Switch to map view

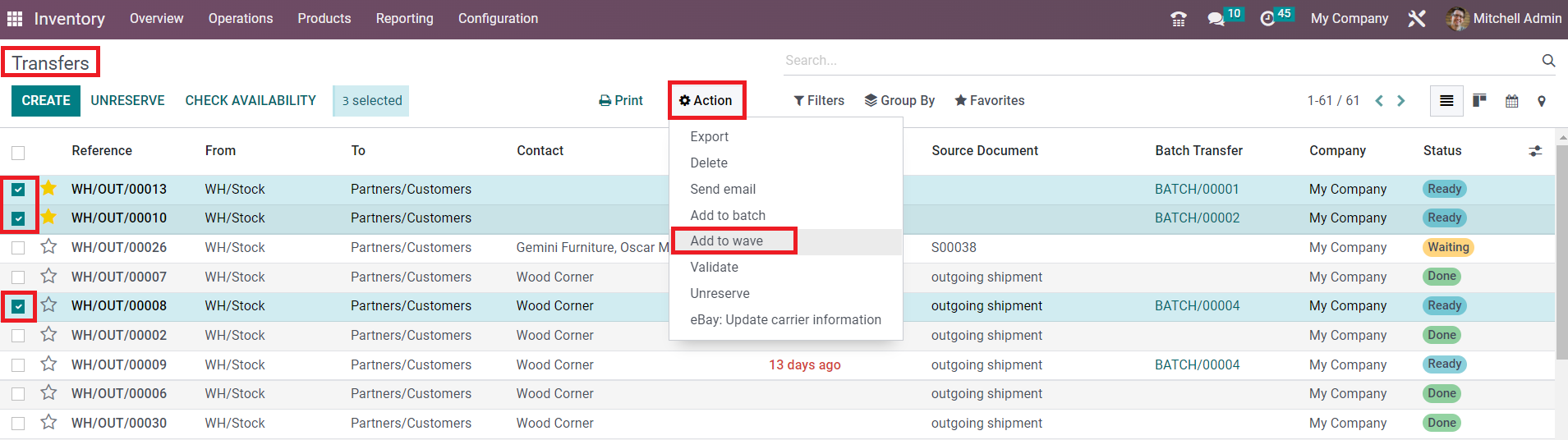[x=1542, y=101]
